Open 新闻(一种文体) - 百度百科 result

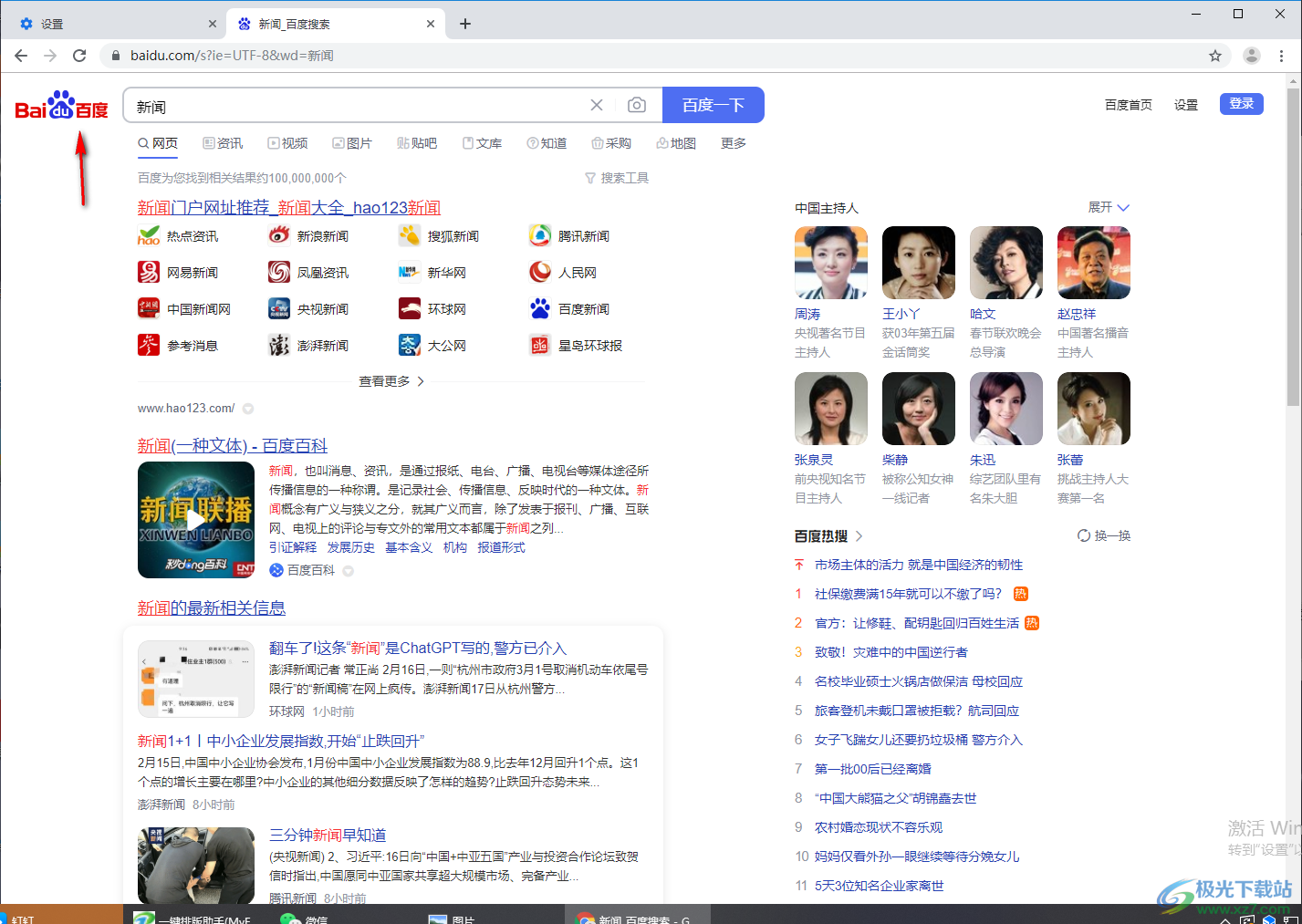(233, 445)
